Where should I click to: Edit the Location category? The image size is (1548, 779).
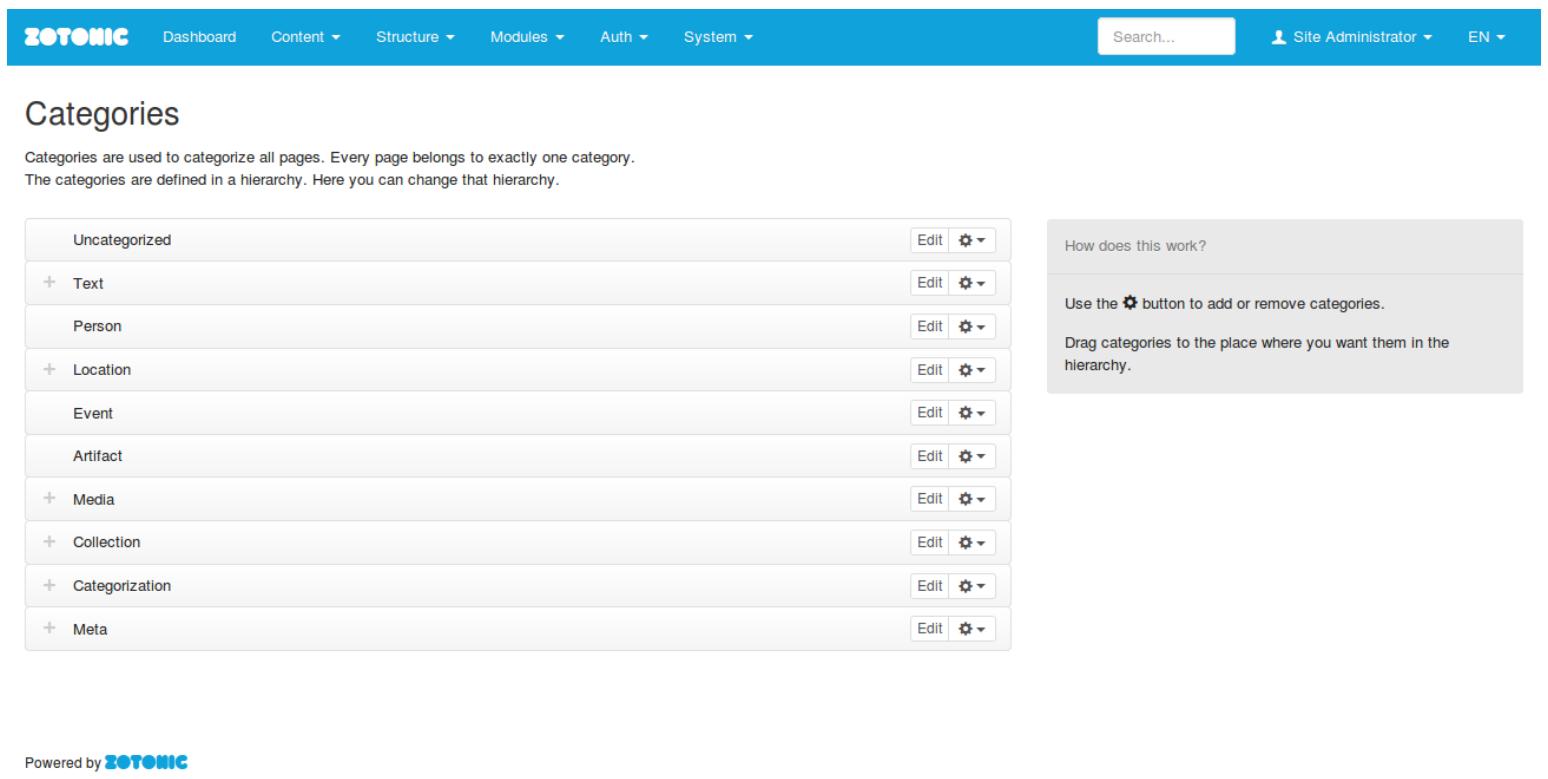point(930,370)
